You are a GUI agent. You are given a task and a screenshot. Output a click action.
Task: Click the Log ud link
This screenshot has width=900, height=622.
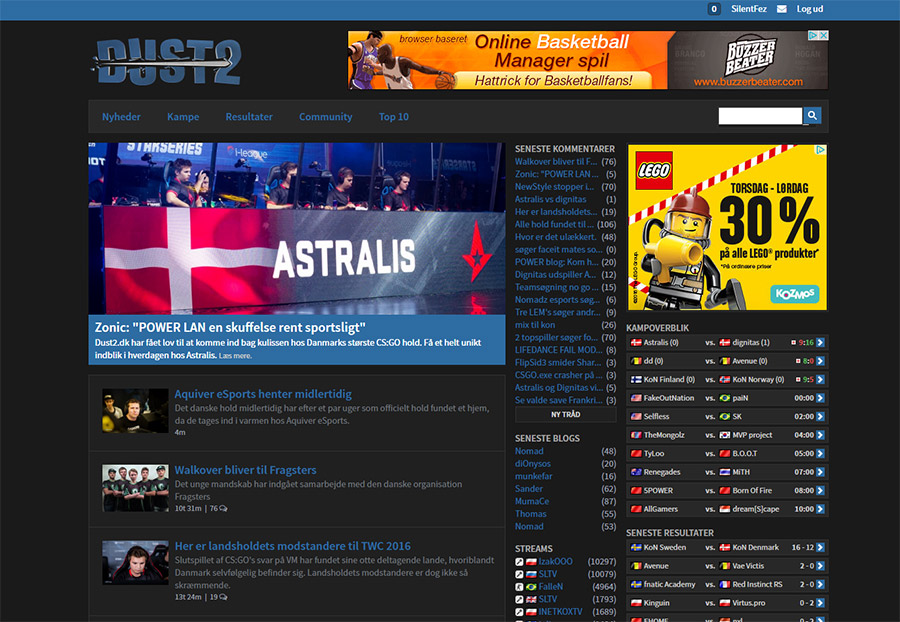coord(810,9)
